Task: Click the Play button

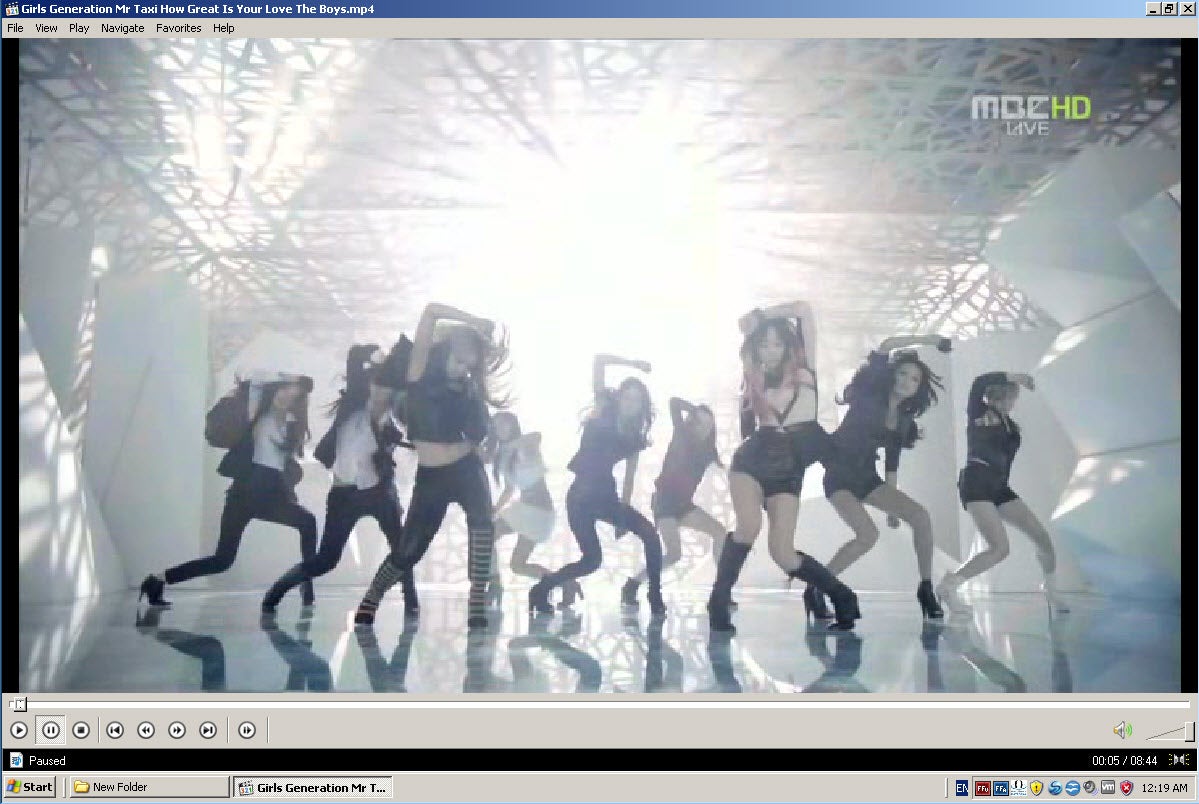Action: coord(19,730)
